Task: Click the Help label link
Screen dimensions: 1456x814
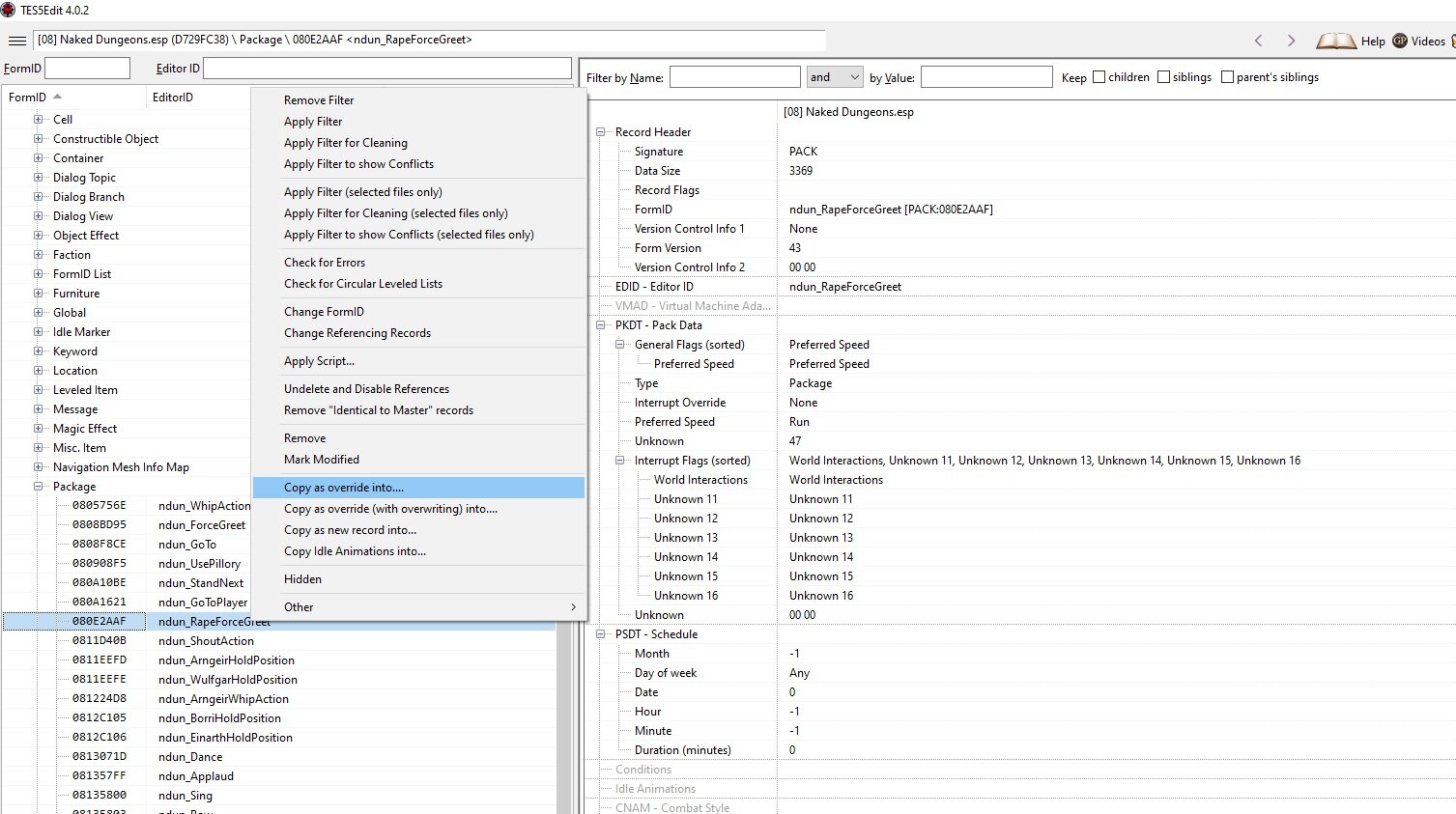Action: coord(1373,42)
